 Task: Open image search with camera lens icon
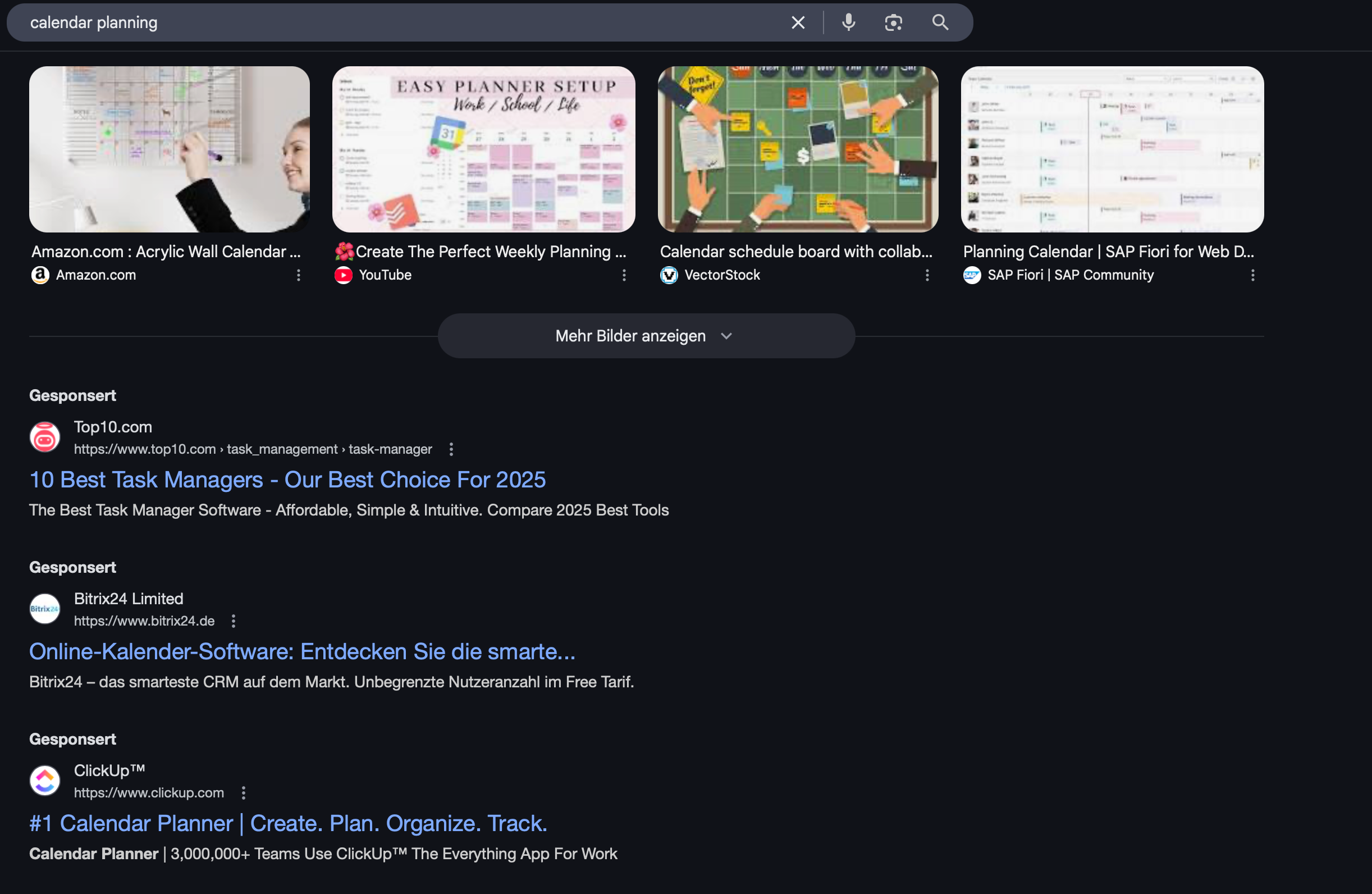coord(893,22)
